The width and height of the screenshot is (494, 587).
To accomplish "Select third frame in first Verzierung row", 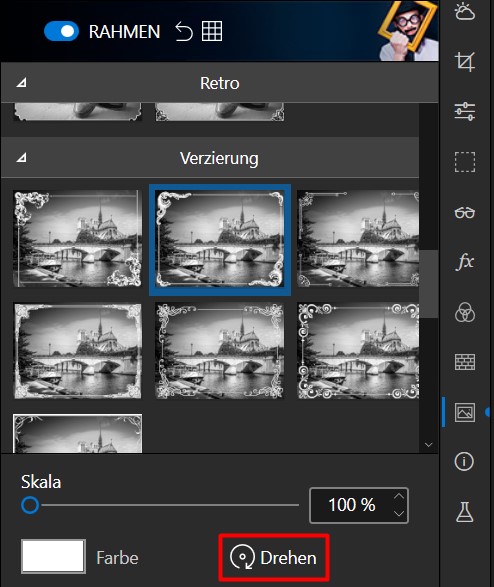I will [x=358, y=238].
